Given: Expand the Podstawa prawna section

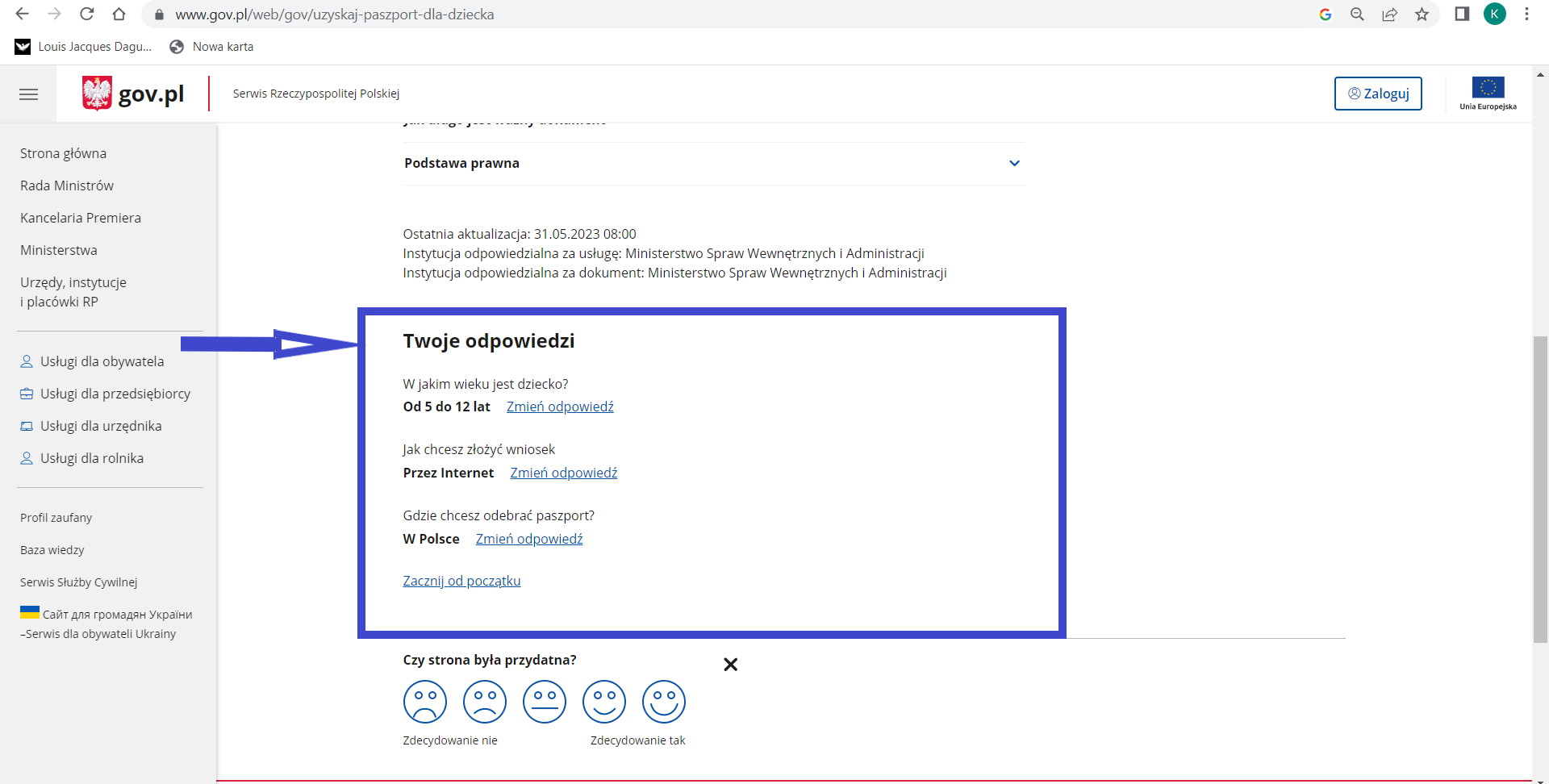Looking at the screenshot, I should click(x=713, y=163).
